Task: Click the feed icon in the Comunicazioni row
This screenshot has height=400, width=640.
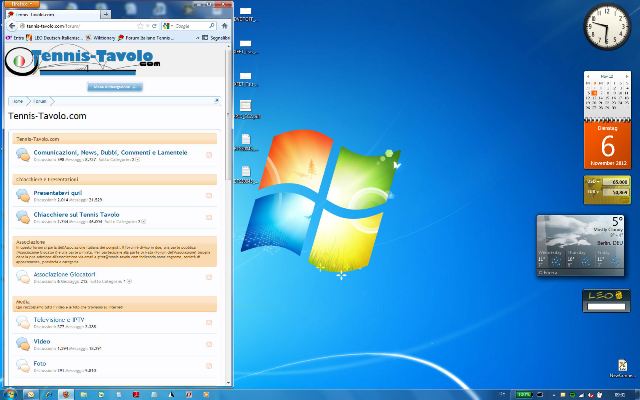Action: click(209, 155)
